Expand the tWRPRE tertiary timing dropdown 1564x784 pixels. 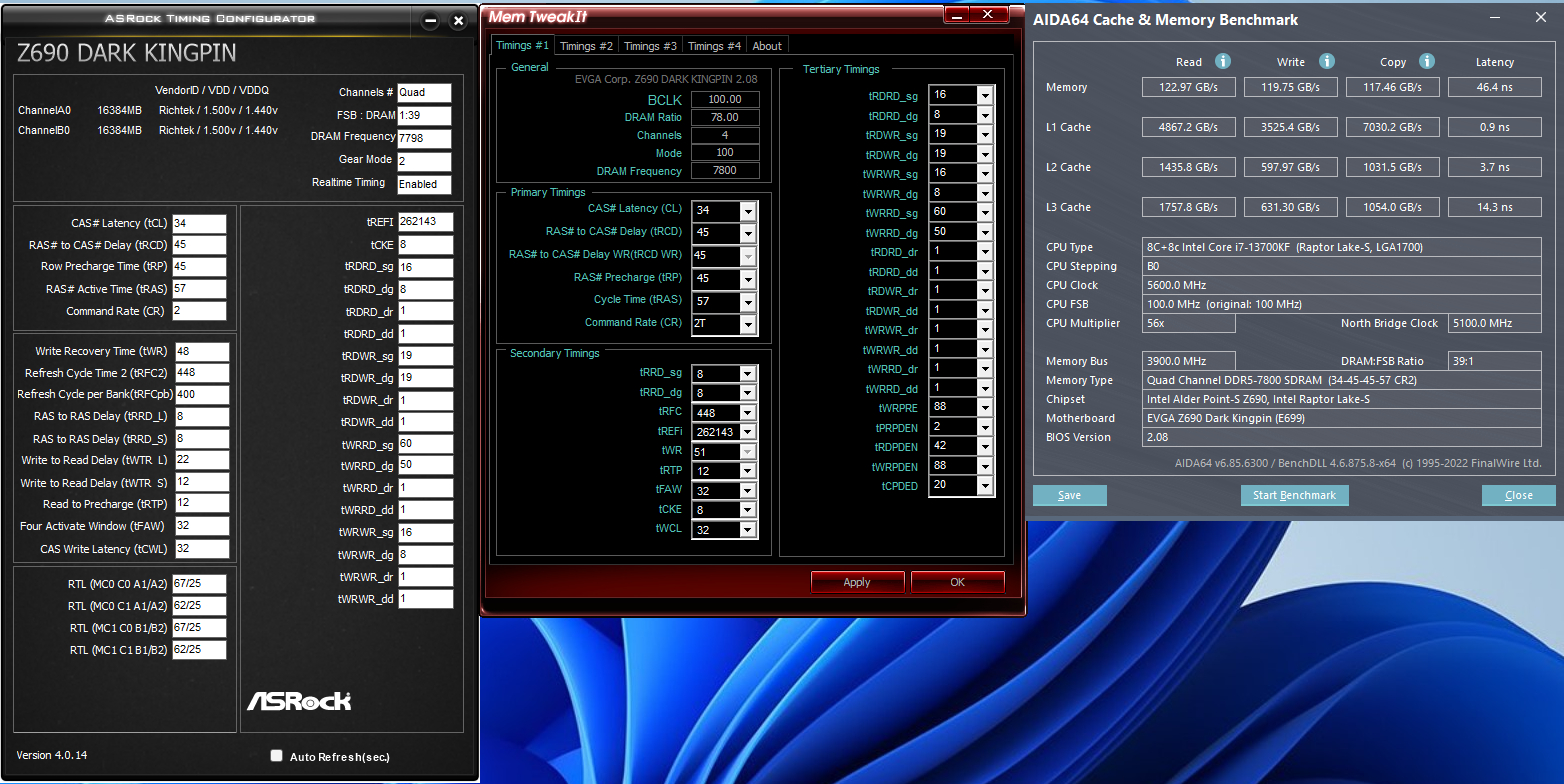985,408
